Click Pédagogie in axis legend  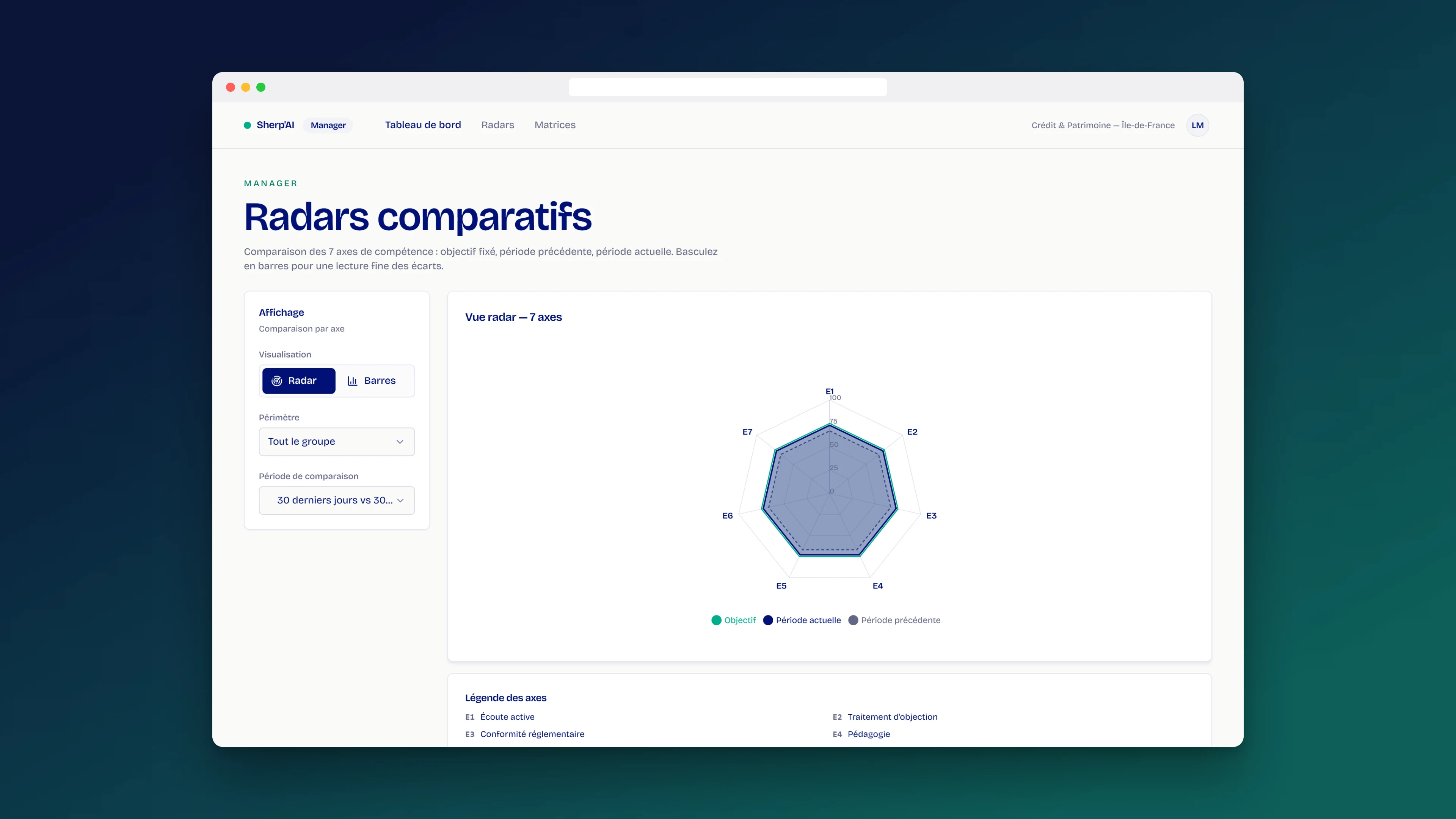[868, 734]
